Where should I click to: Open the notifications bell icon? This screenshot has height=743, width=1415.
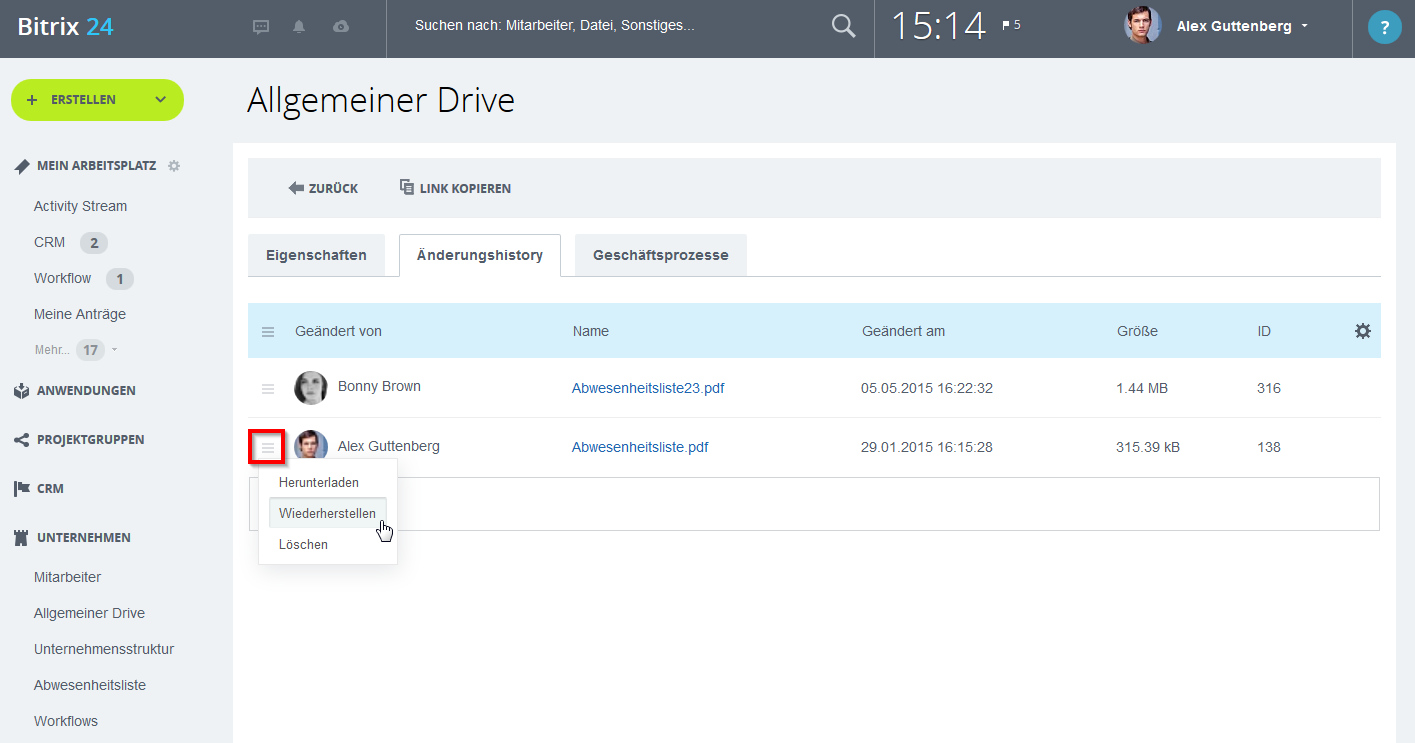click(298, 26)
